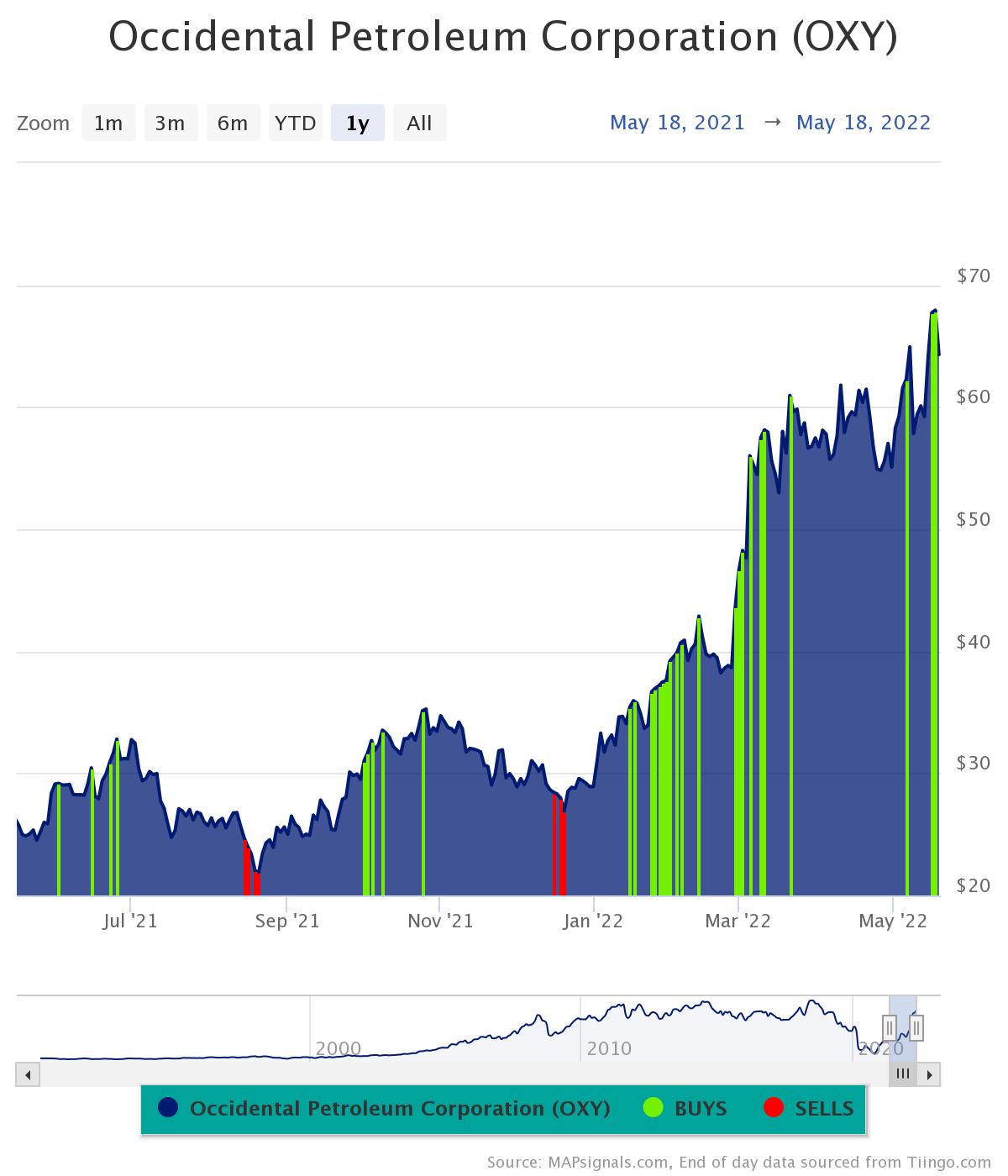Select the 1y zoom range
1008x1176 pixels.
(358, 123)
